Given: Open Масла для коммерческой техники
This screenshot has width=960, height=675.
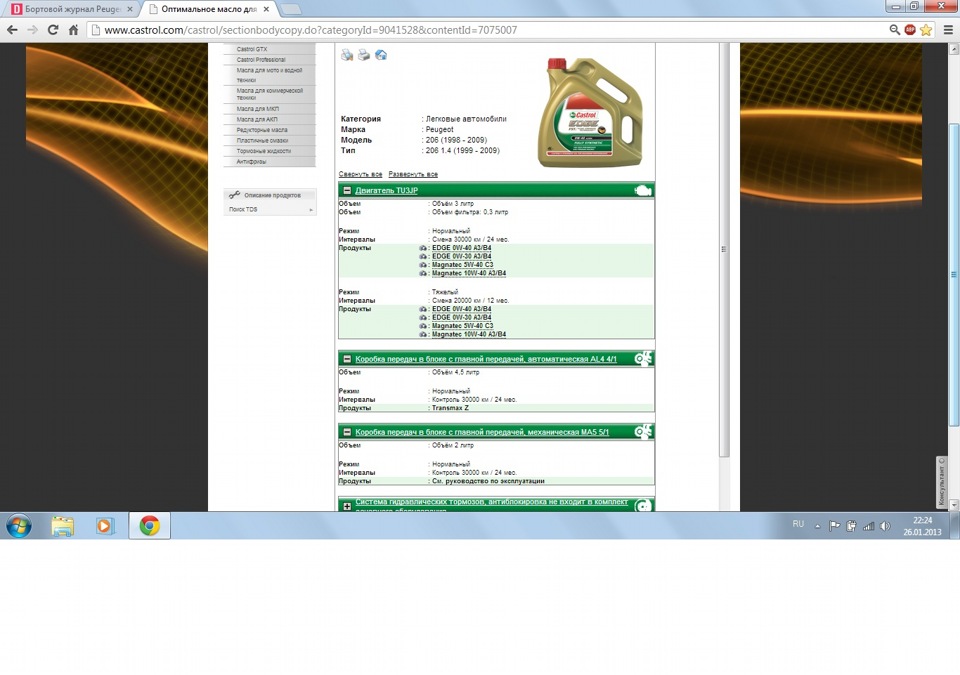Looking at the screenshot, I should coord(269,94).
